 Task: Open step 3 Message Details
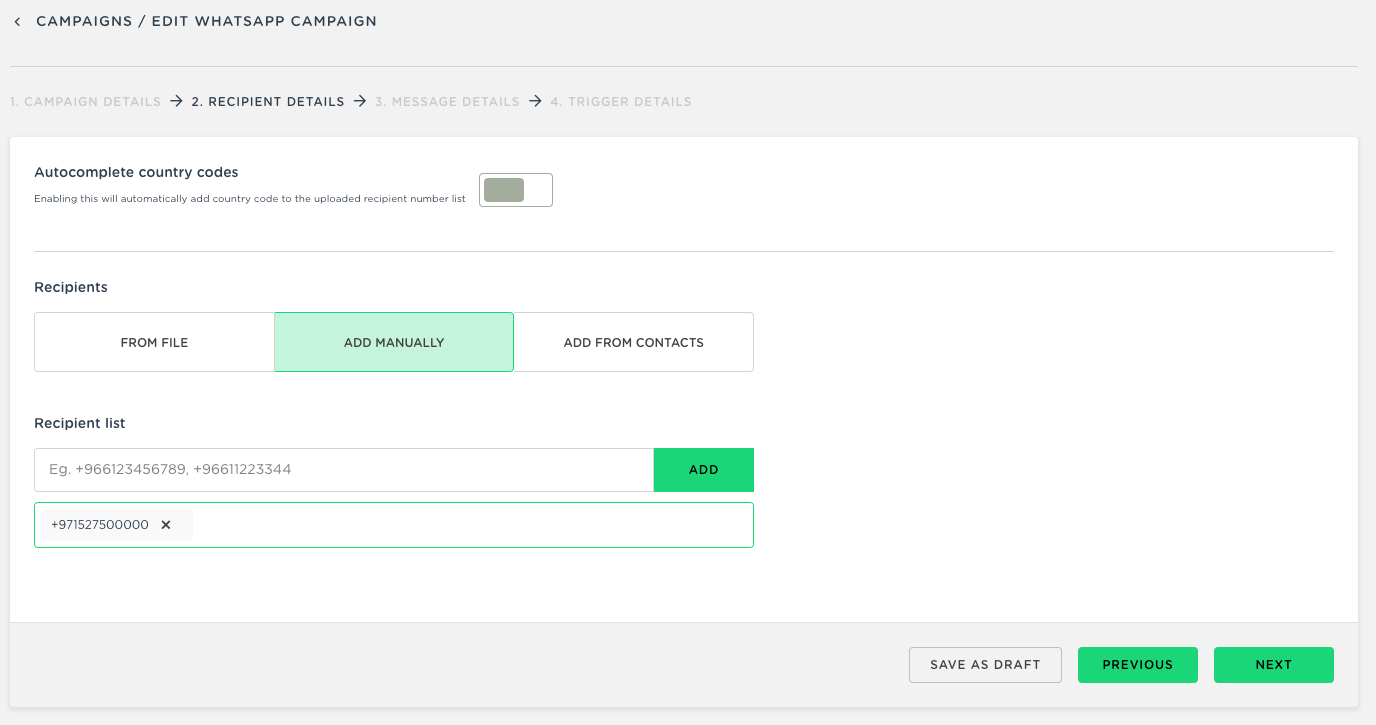(447, 102)
